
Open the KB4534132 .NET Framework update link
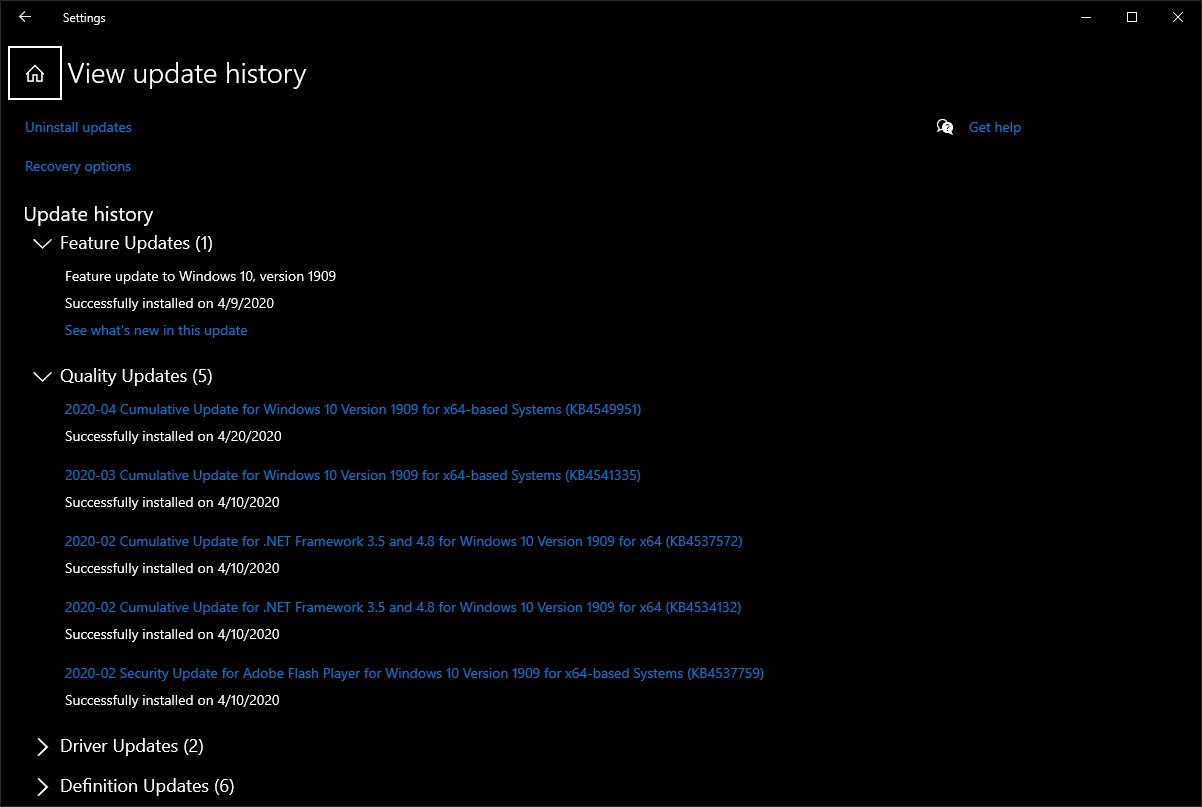[x=403, y=608]
